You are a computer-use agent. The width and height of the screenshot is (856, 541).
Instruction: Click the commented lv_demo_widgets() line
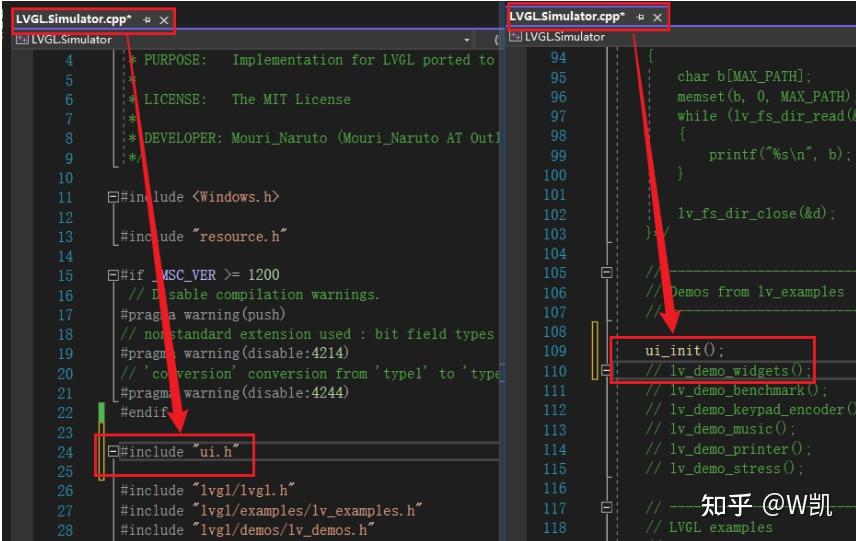[728, 371]
